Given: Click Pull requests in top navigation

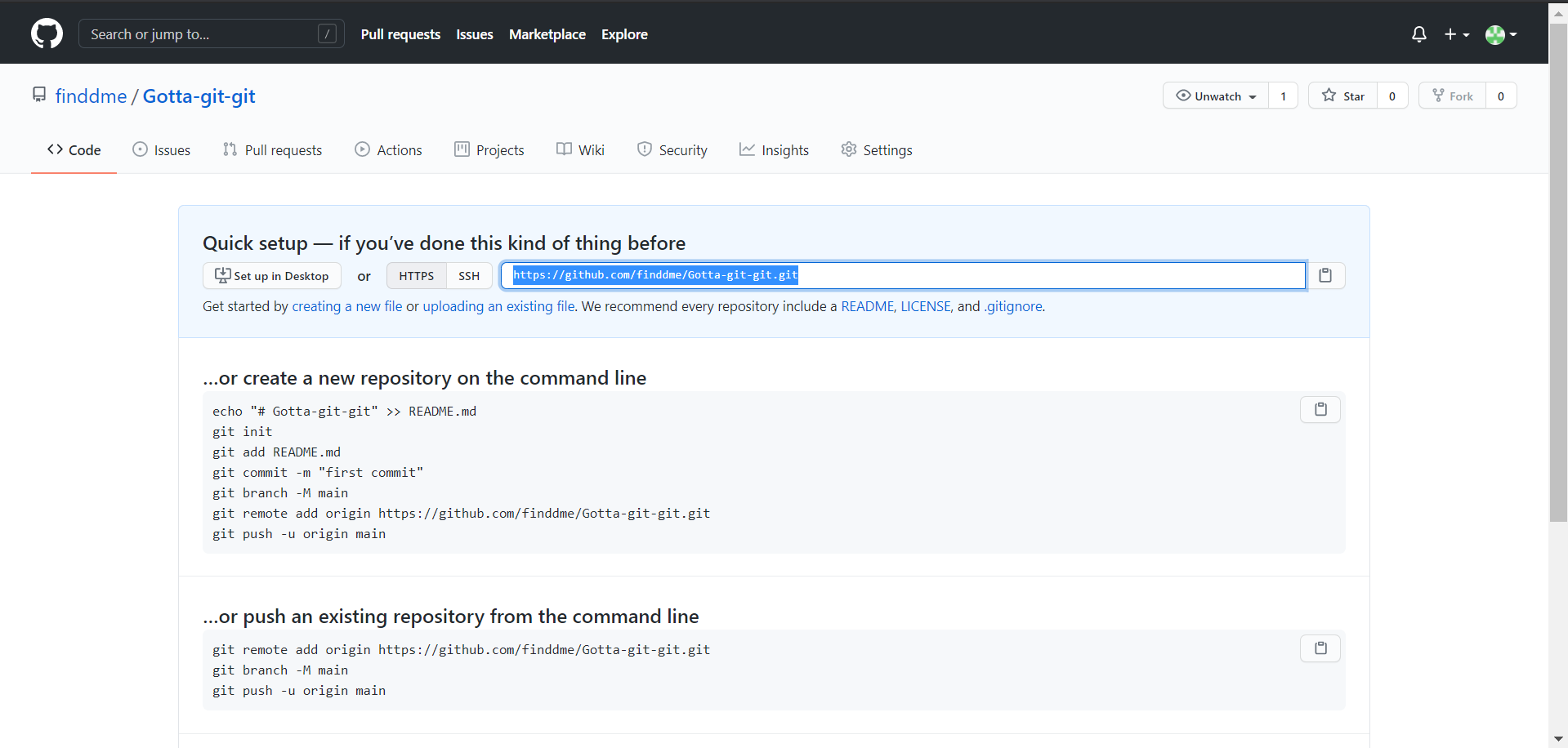Looking at the screenshot, I should pyautogui.click(x=400, y=34).
